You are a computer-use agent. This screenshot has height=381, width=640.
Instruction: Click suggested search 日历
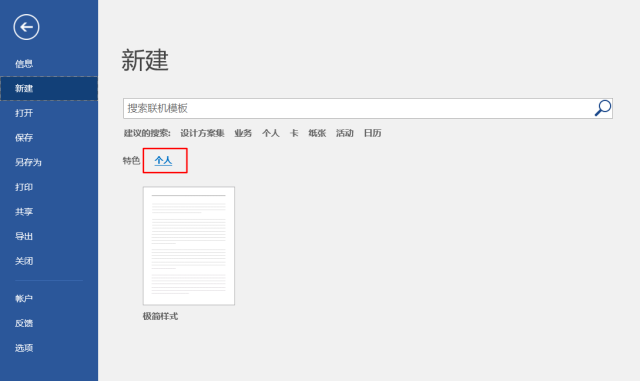[x=372, y=133]
